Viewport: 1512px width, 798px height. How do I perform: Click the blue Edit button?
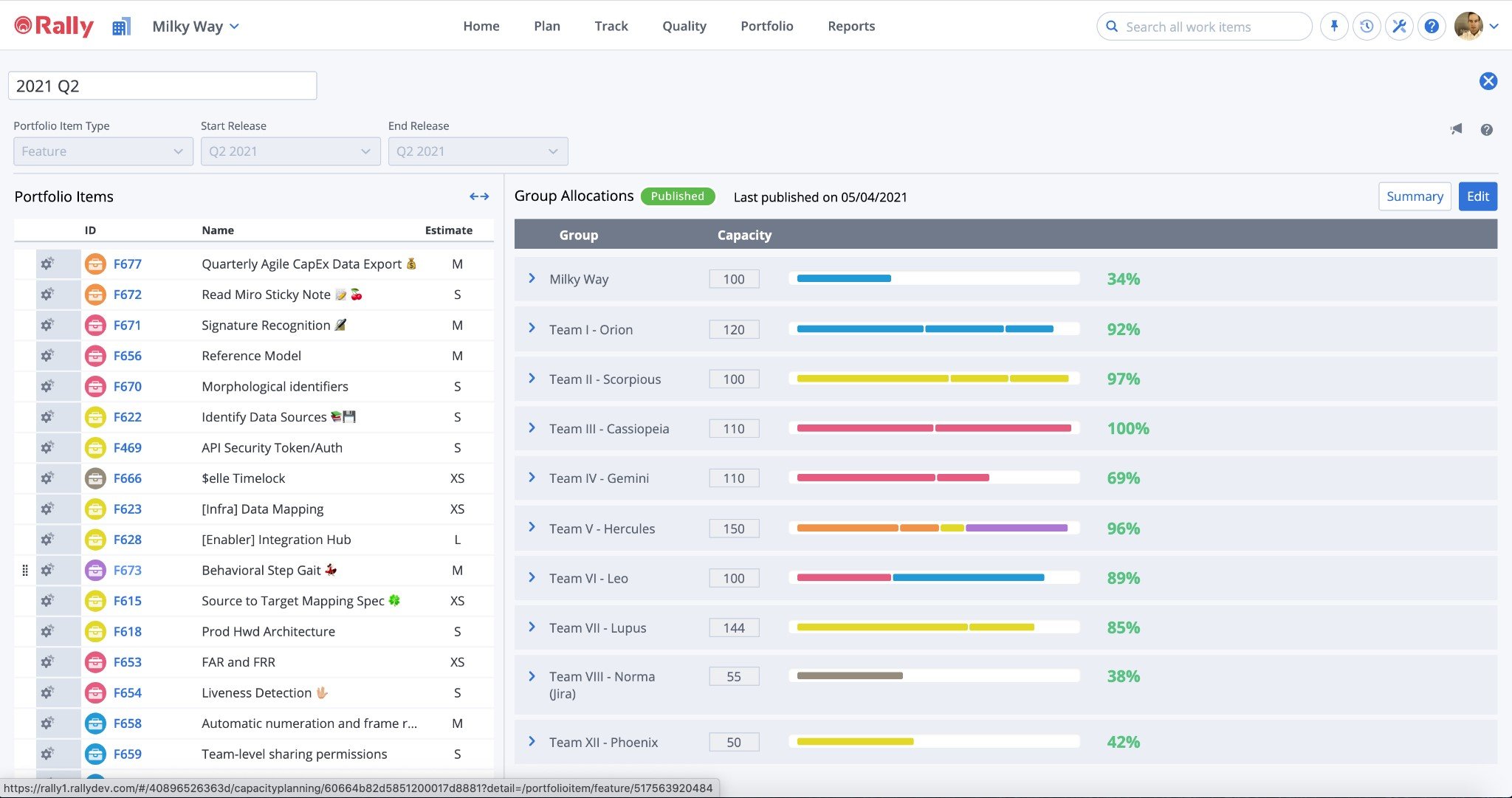(x=1477, y=196)
